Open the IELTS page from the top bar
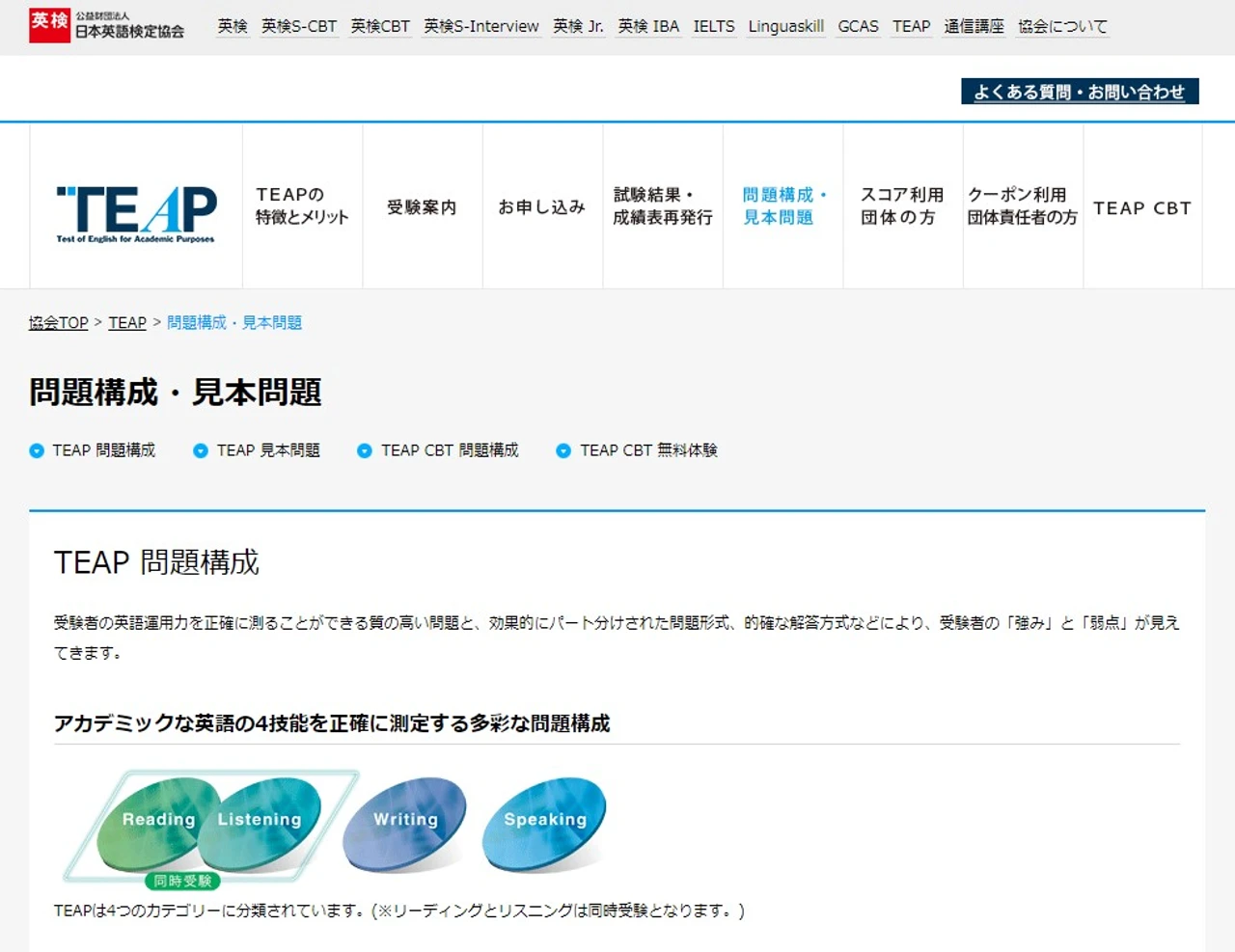This screenshot has width=1235, height=952. coord(714,26)
